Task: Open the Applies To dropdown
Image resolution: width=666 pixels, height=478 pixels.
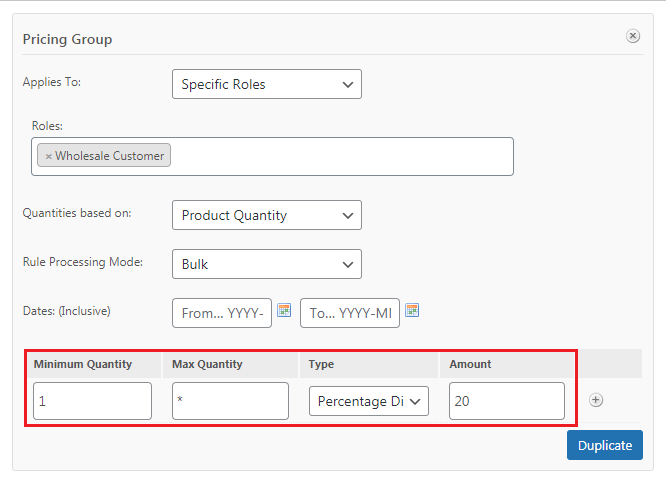Action: click(x=267, y=84)
